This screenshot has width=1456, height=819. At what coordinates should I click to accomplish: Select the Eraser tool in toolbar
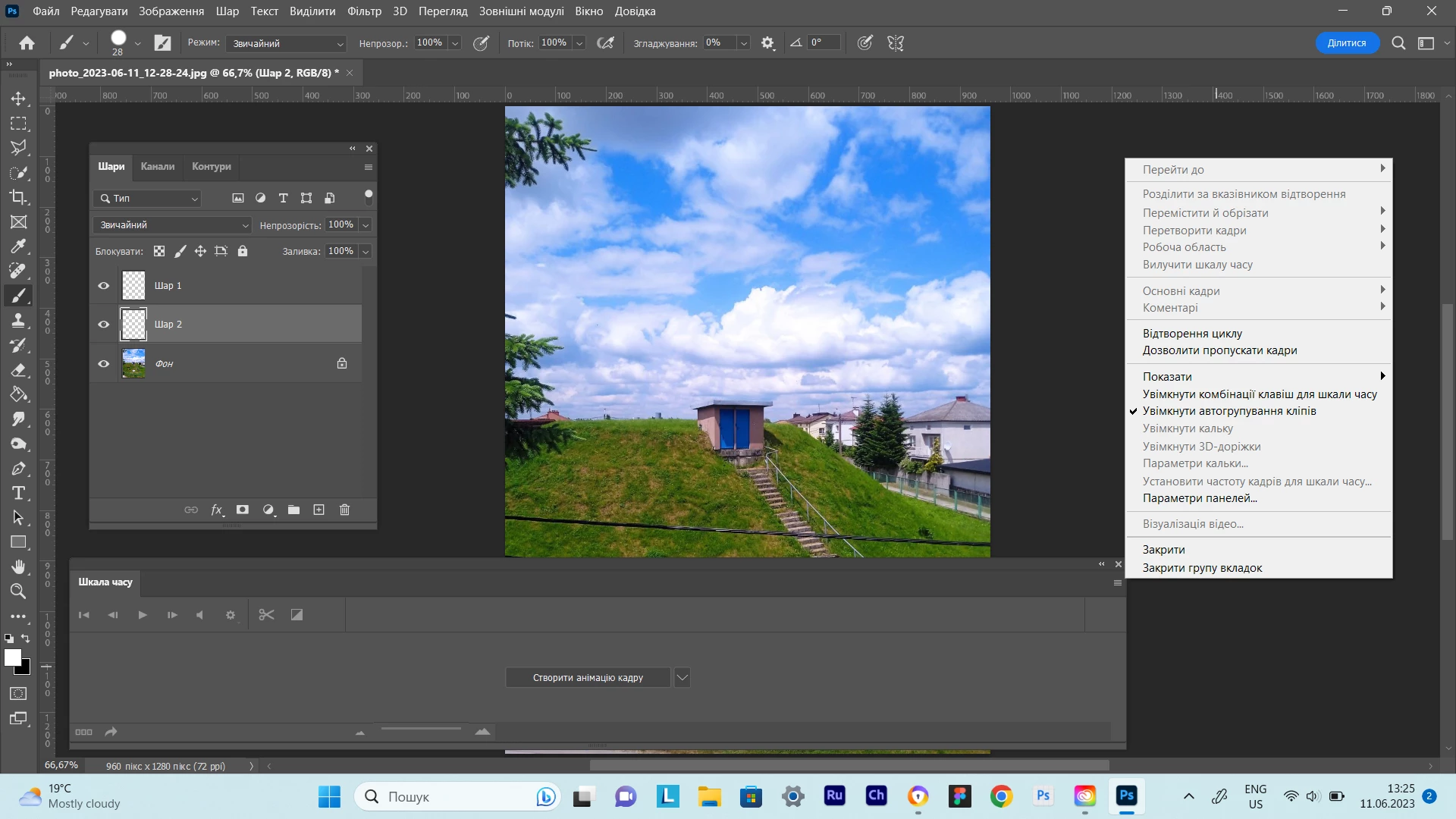pyautogui.click(x=19, y=370)
